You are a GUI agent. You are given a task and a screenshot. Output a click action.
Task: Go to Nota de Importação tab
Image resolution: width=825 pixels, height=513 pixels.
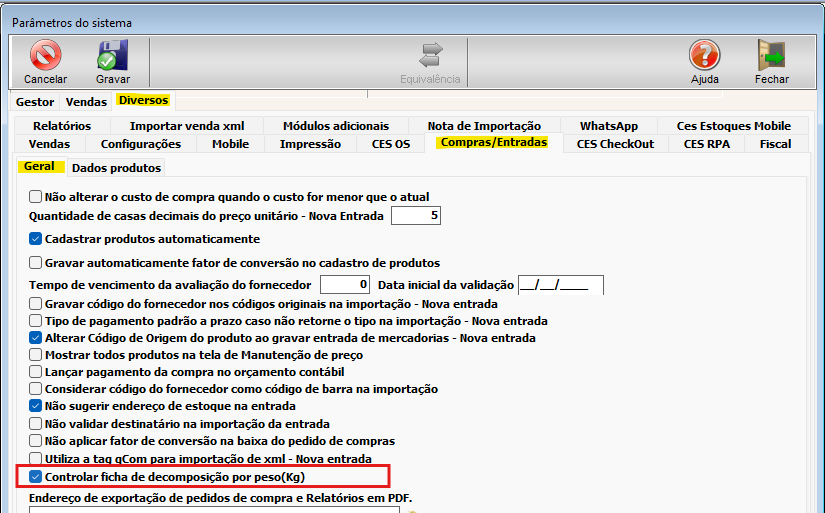coord(484,126)
